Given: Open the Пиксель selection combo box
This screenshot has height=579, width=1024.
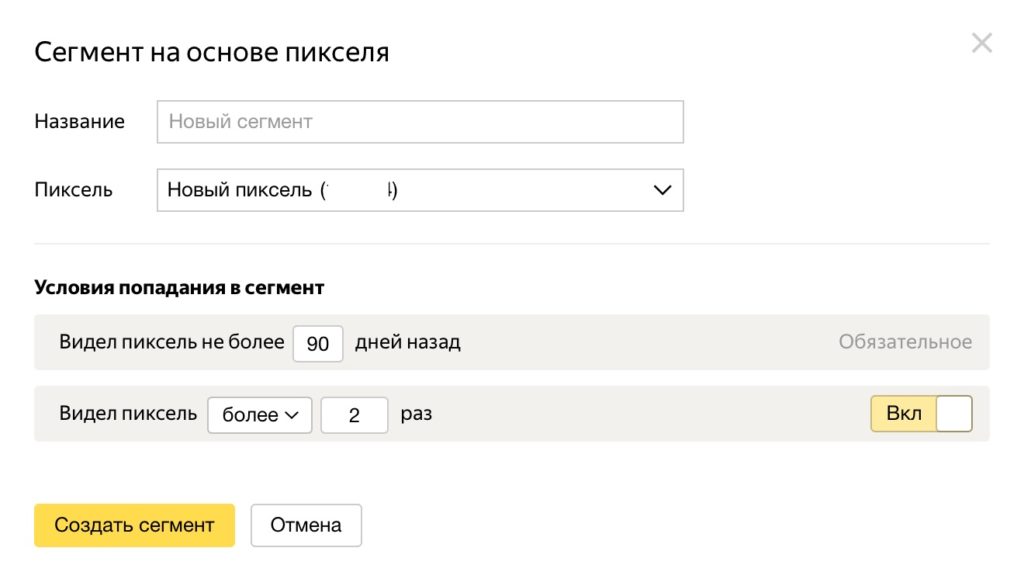Looking at the screenshot, I should [420, 190].
